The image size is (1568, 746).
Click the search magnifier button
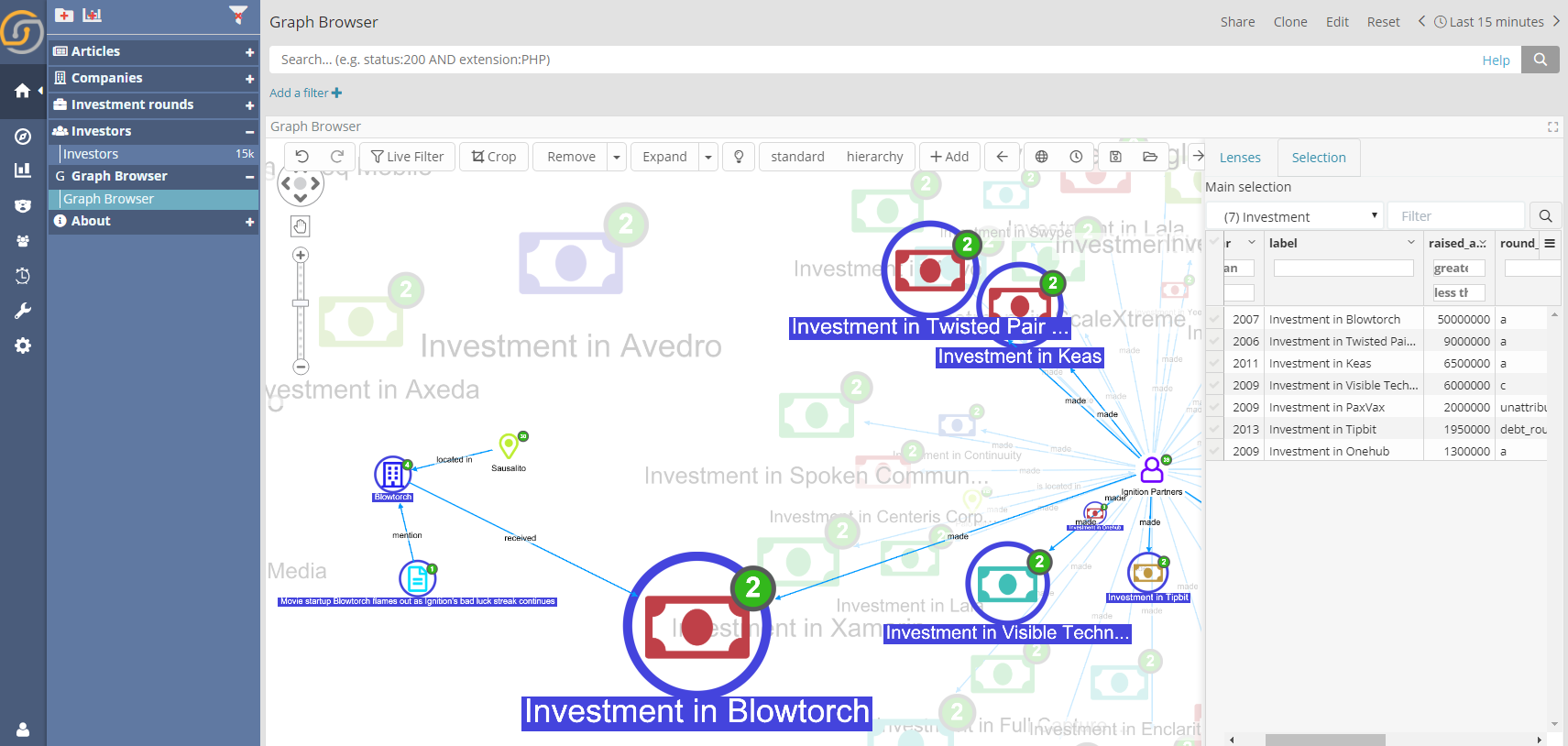(1541, 60)
